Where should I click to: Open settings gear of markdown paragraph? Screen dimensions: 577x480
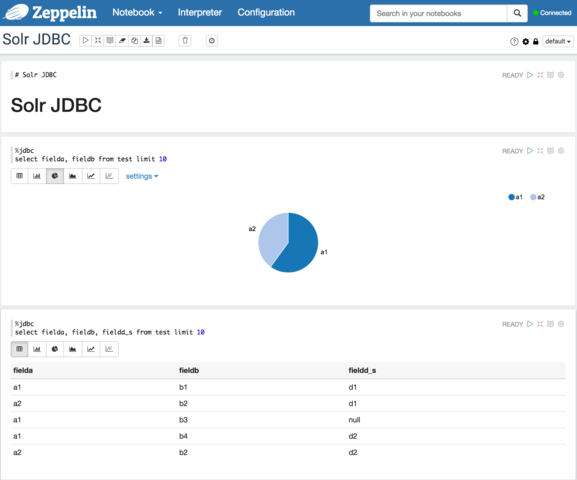561,75
